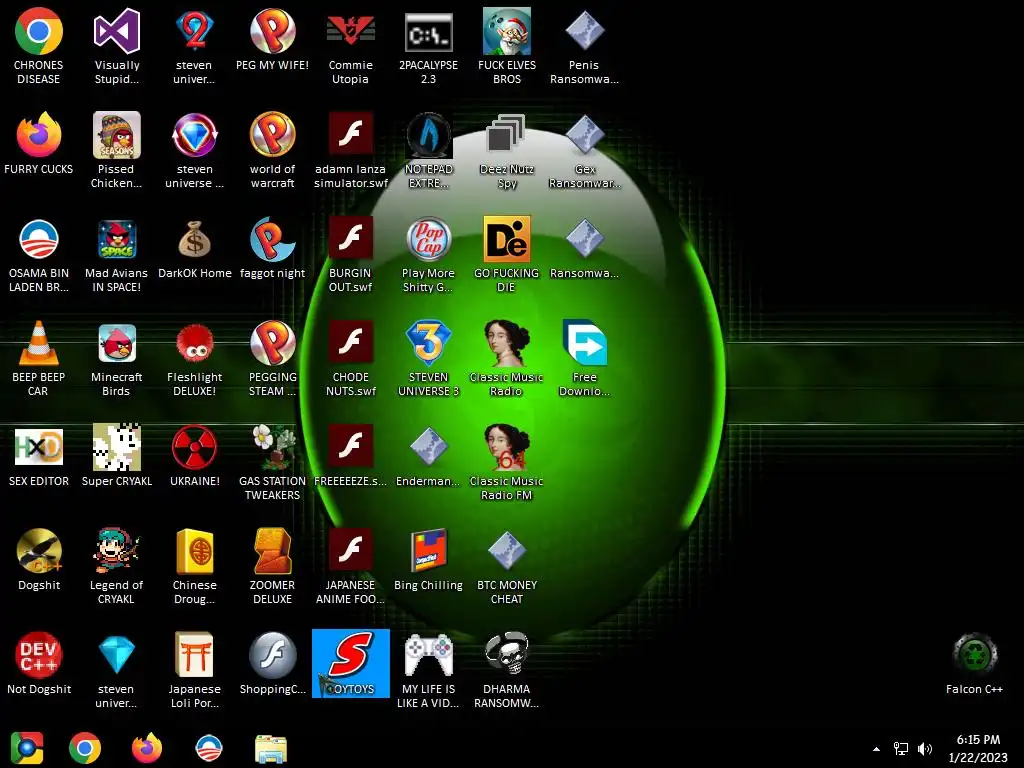Select the FREEEEEZE.s... Flash file

351,446
